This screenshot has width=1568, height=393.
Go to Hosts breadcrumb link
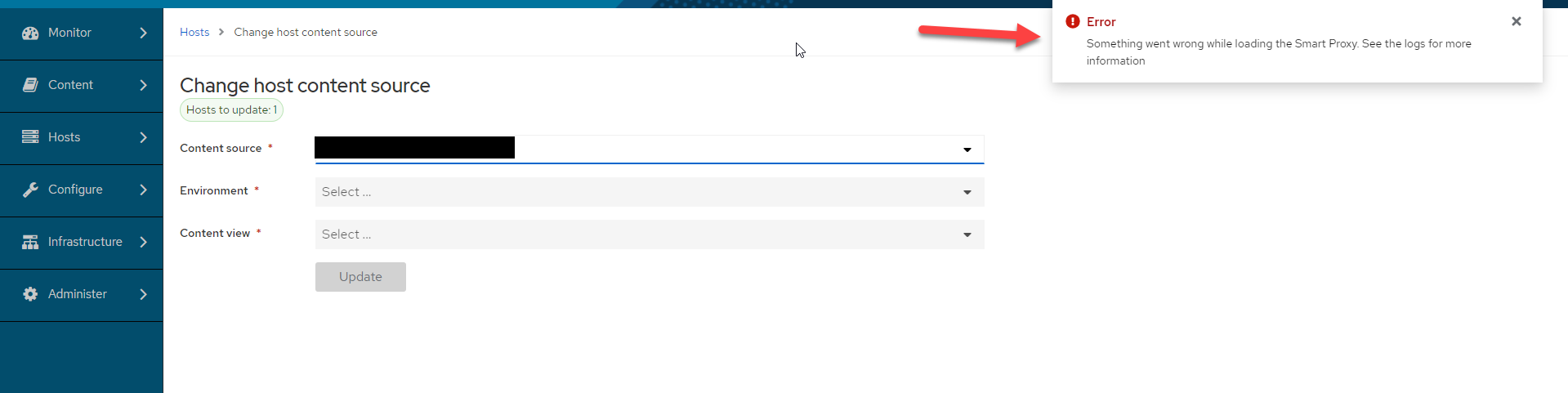[x=194, y=32]
